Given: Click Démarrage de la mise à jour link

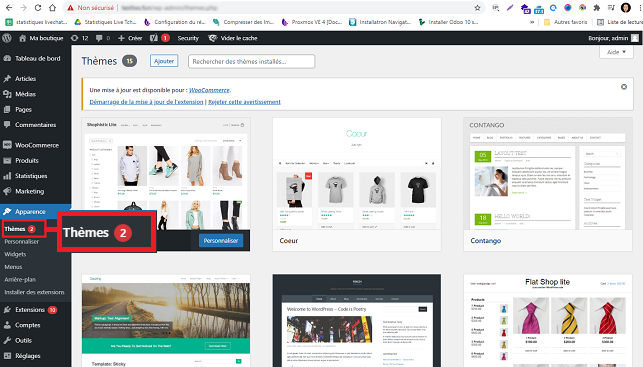Looking at the screenshot, I should [x=146, y=102].
